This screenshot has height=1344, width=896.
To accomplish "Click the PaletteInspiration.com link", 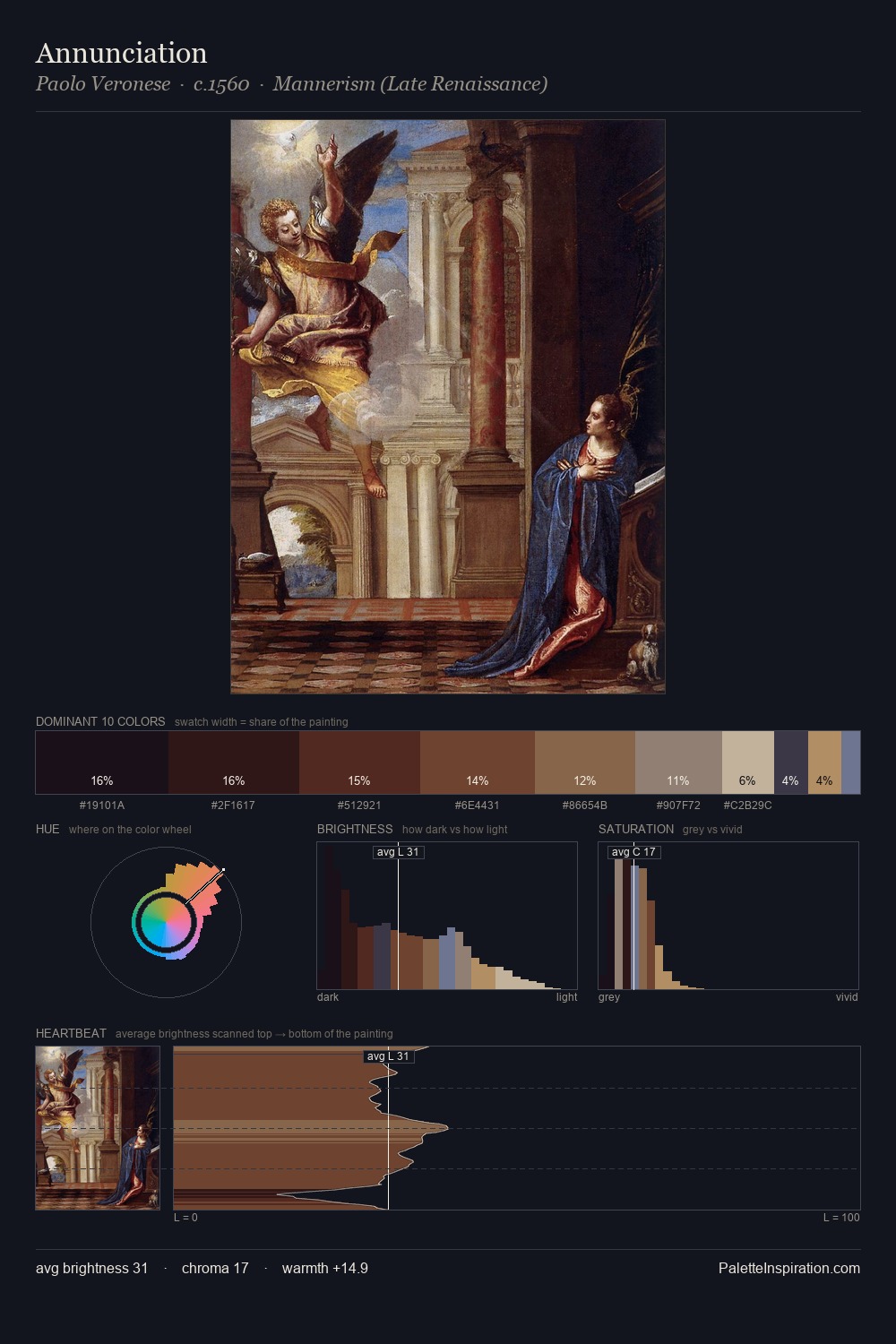I will pos(789,1268).
